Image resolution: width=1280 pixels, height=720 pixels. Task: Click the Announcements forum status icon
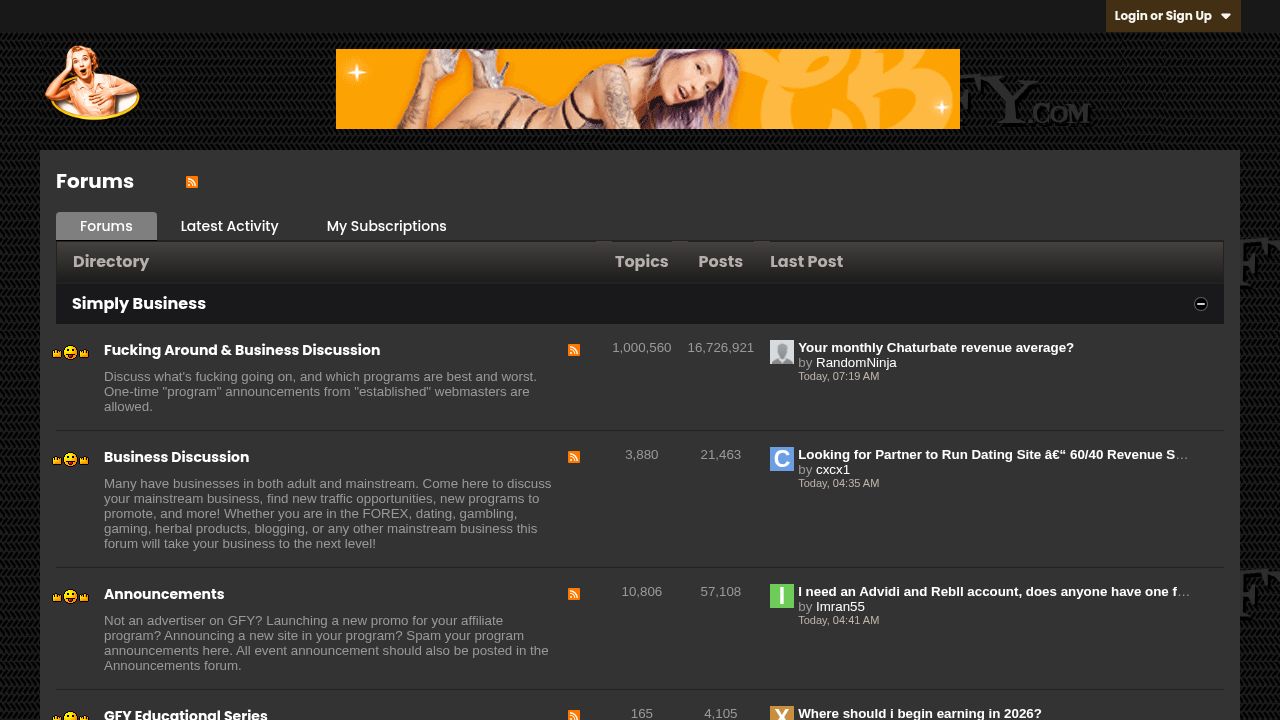(70, 597)
